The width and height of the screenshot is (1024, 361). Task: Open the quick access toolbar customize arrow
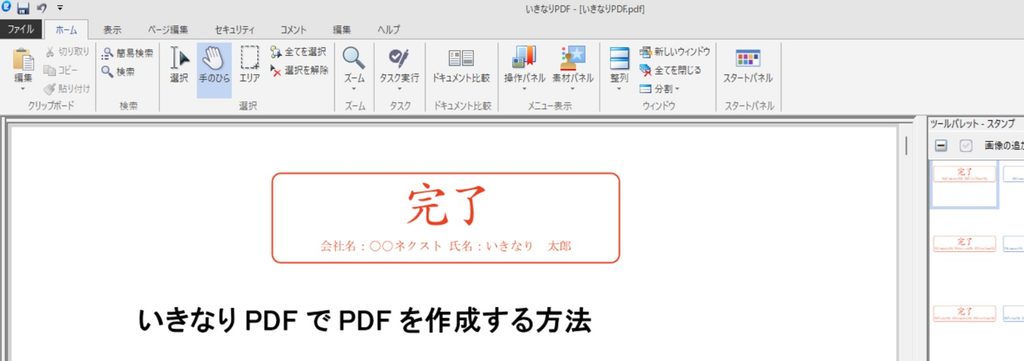click(x=59, y=8)
